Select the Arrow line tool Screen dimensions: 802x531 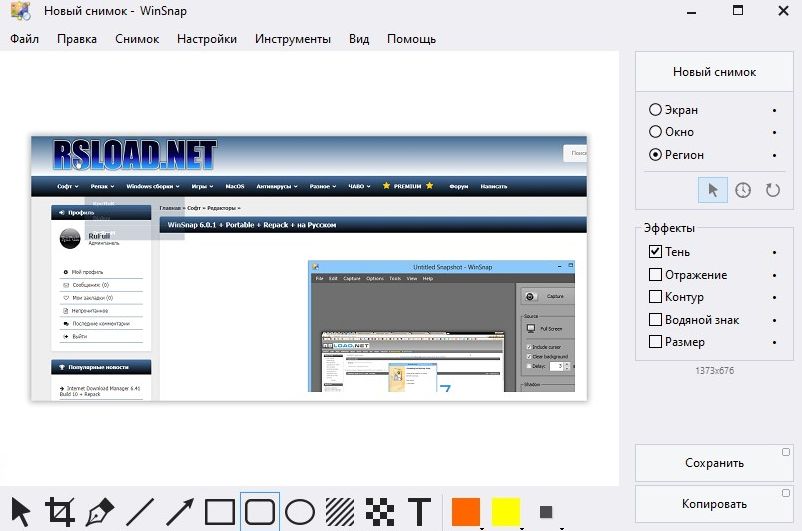[180, 512]
